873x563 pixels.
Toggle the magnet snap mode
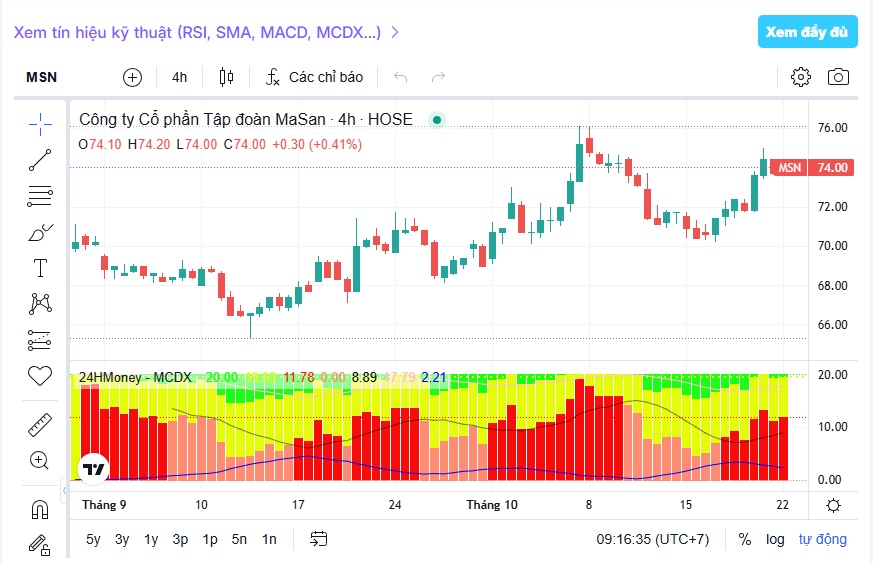click(x=40, y=510)
